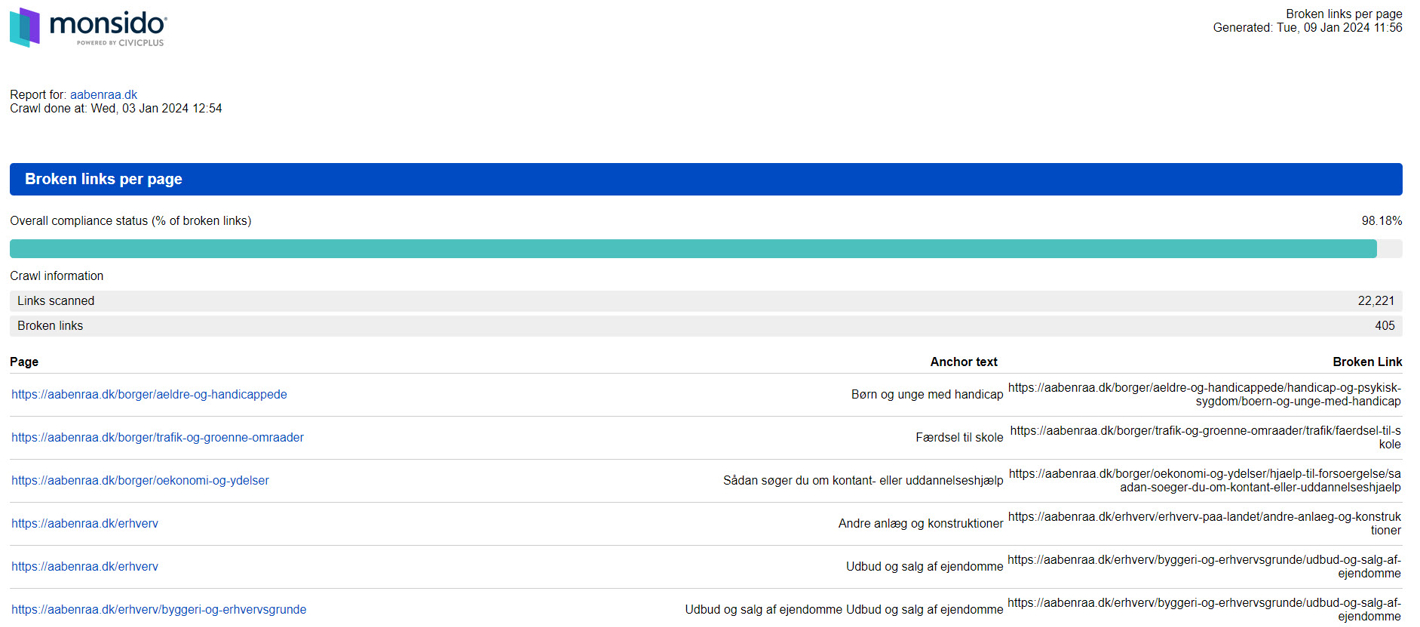This screenshot has height=627, width=1420.
Task: Select the 'Links scanned' row
Action: point(705,301)
